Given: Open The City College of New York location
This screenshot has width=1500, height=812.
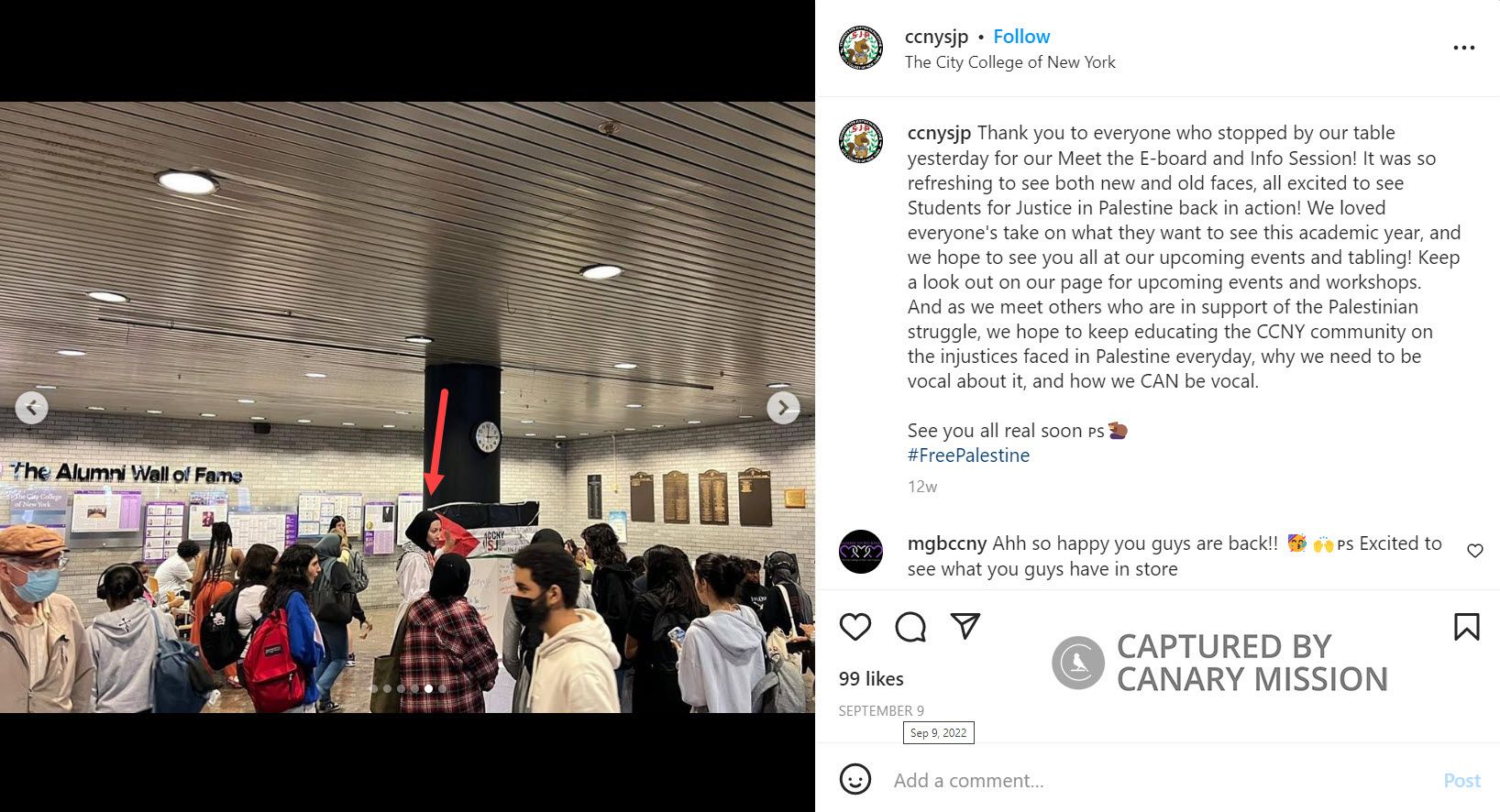Looking at the screenshot, I should [1009, 62].
